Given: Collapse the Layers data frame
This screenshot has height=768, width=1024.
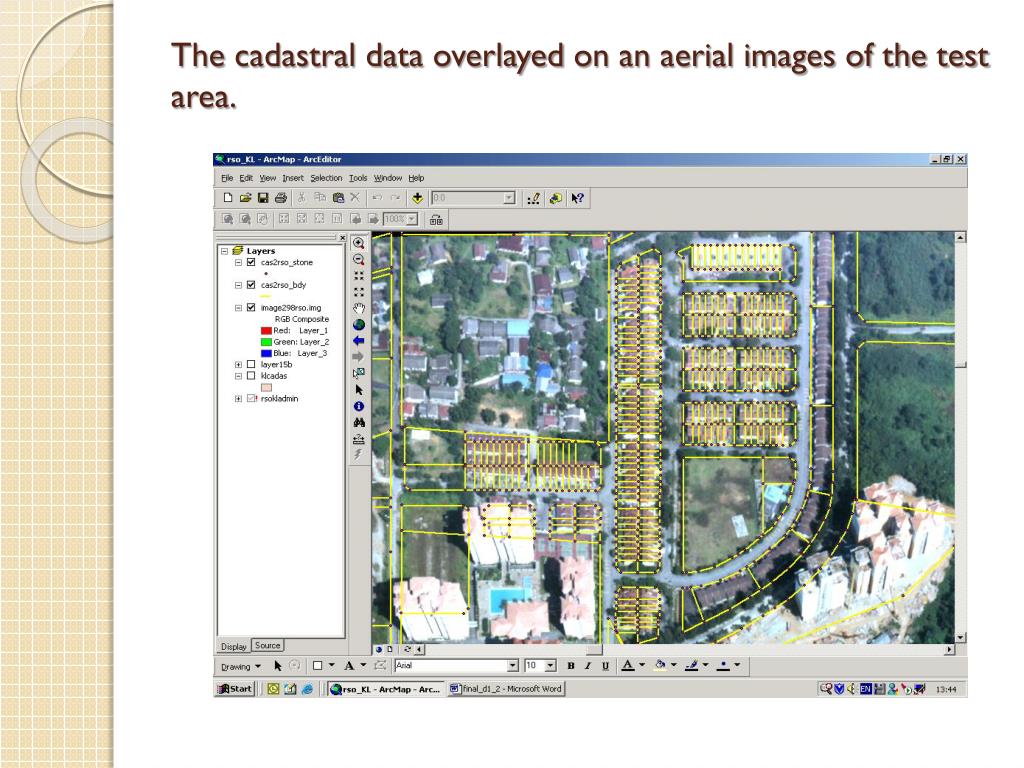Looking at the screenshot, I should 225,251.
